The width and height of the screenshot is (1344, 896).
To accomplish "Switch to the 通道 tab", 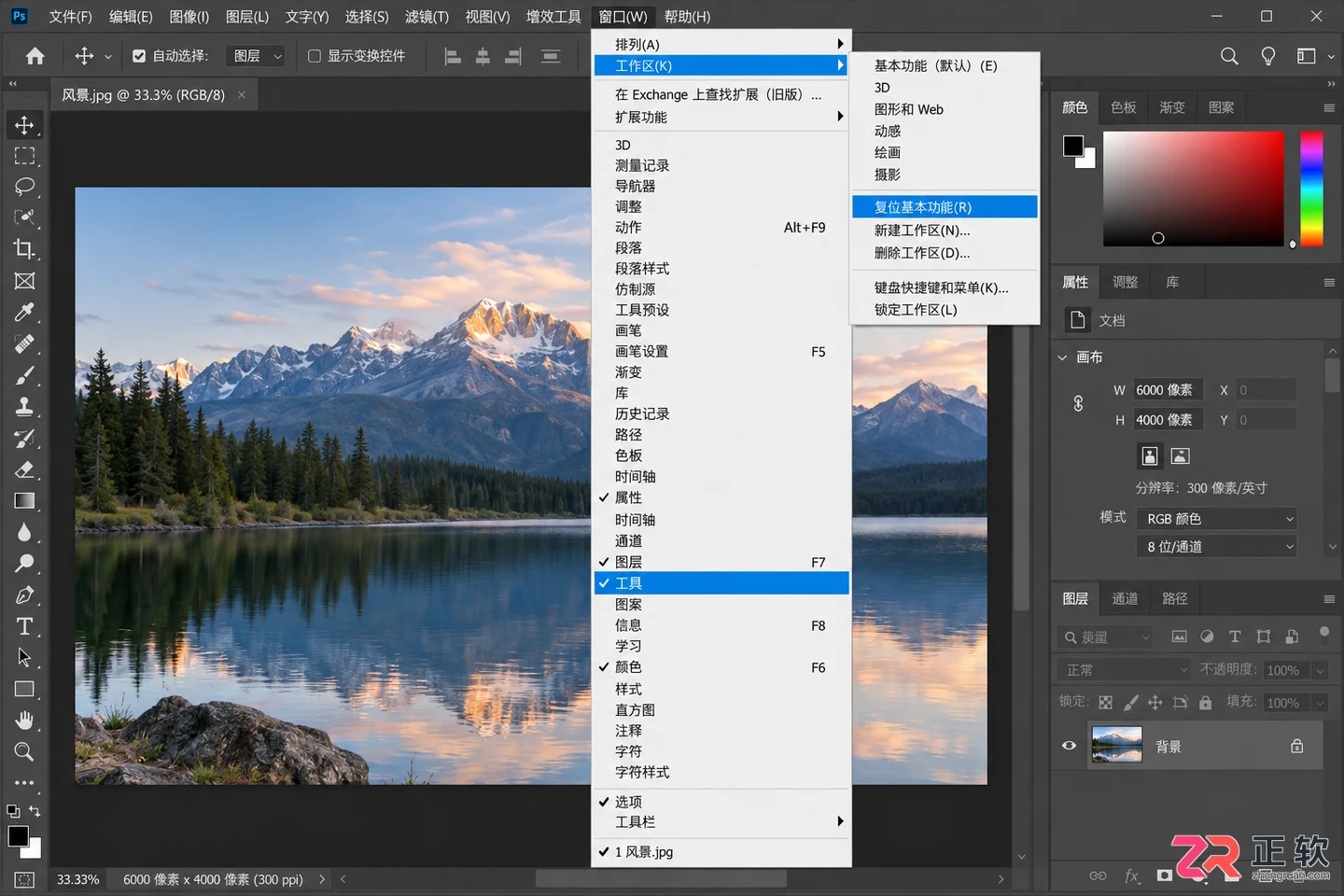I will click(1125, 598).
